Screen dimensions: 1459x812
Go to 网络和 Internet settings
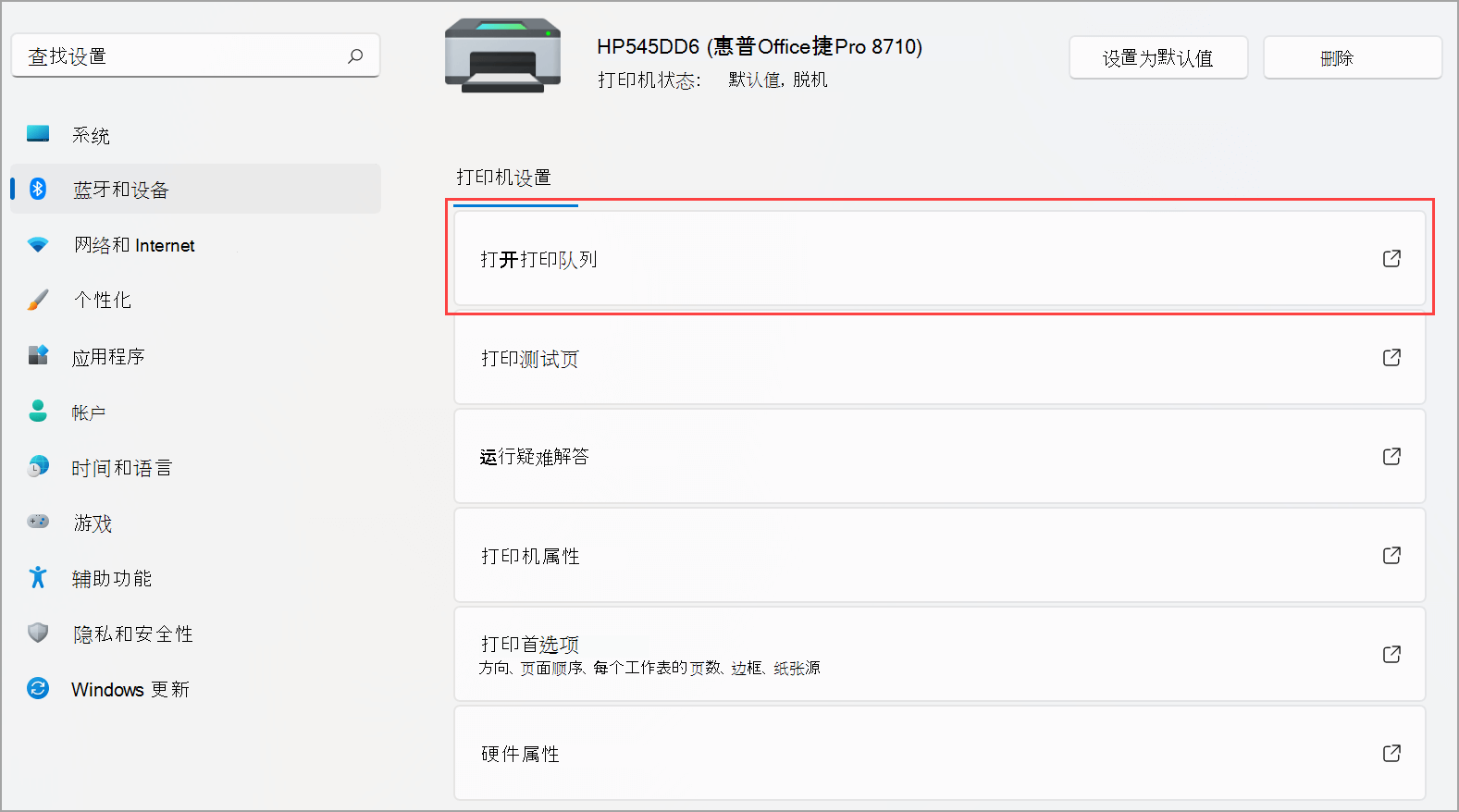pos(195,244)
